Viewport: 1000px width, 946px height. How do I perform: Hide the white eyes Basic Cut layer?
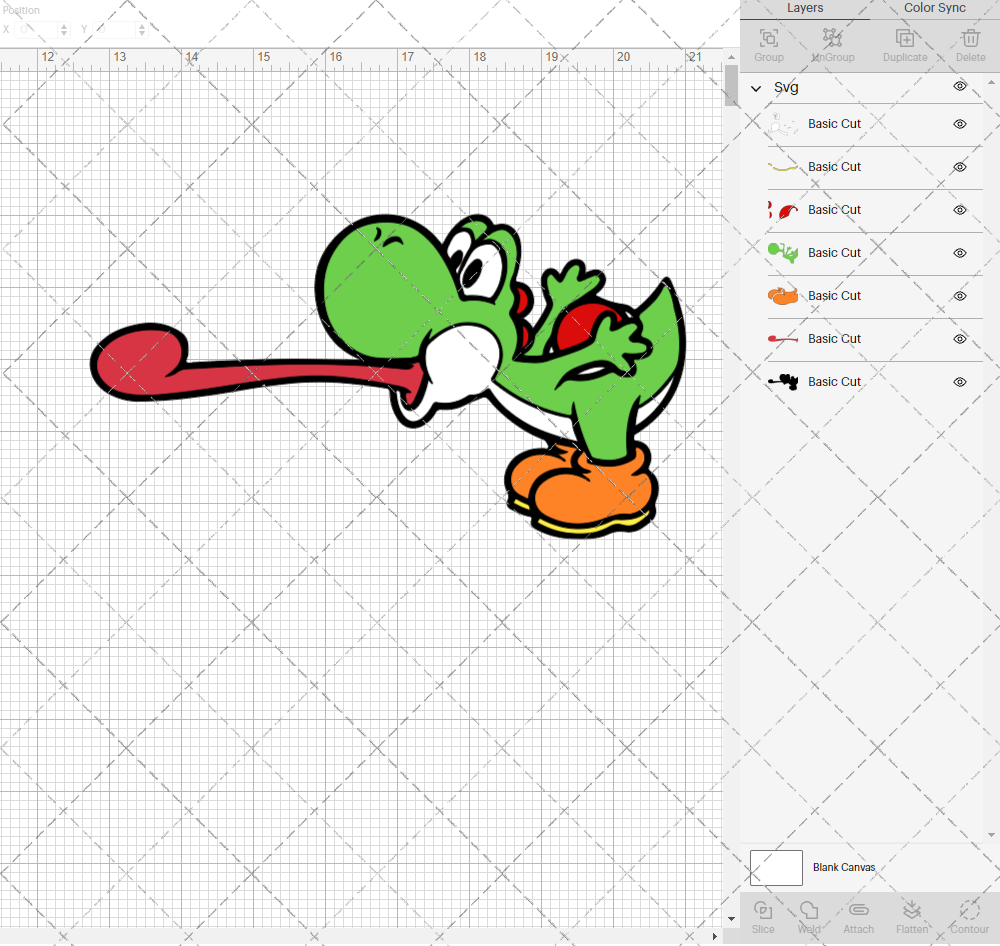tap(960, 124)
